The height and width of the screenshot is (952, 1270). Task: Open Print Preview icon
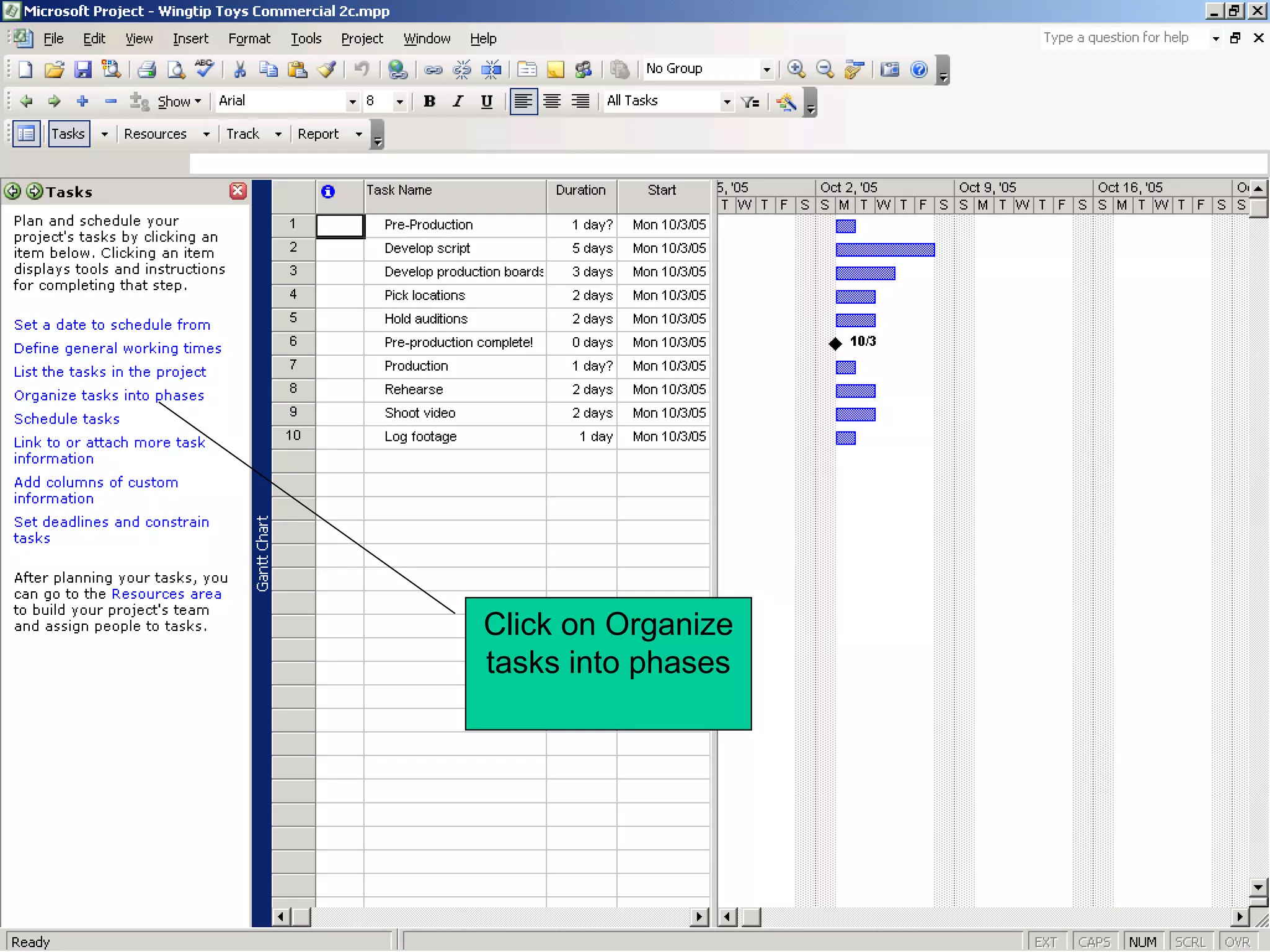tap(176, 69)
